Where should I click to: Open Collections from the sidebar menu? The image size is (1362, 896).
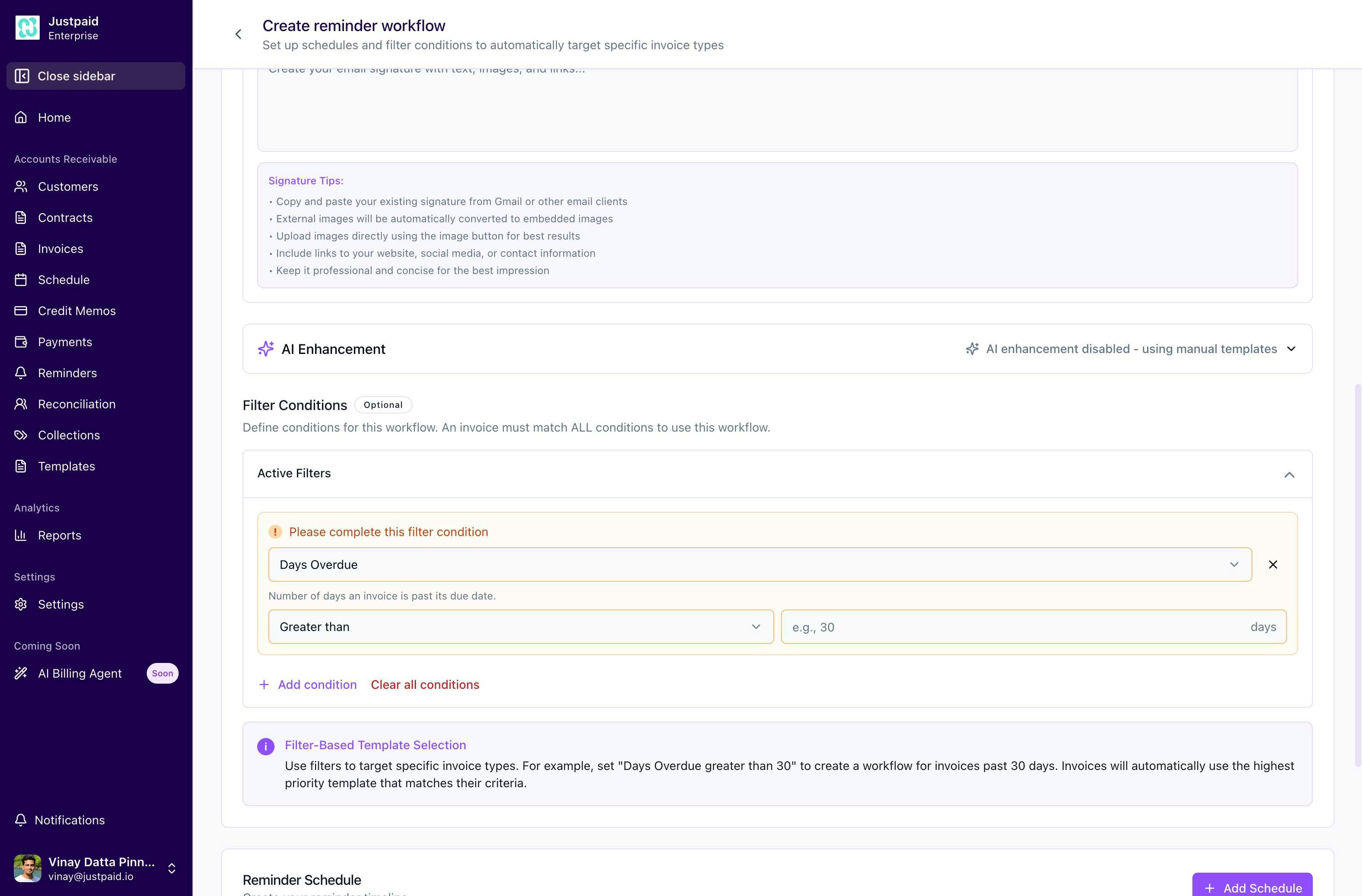(x=69, y=435)
